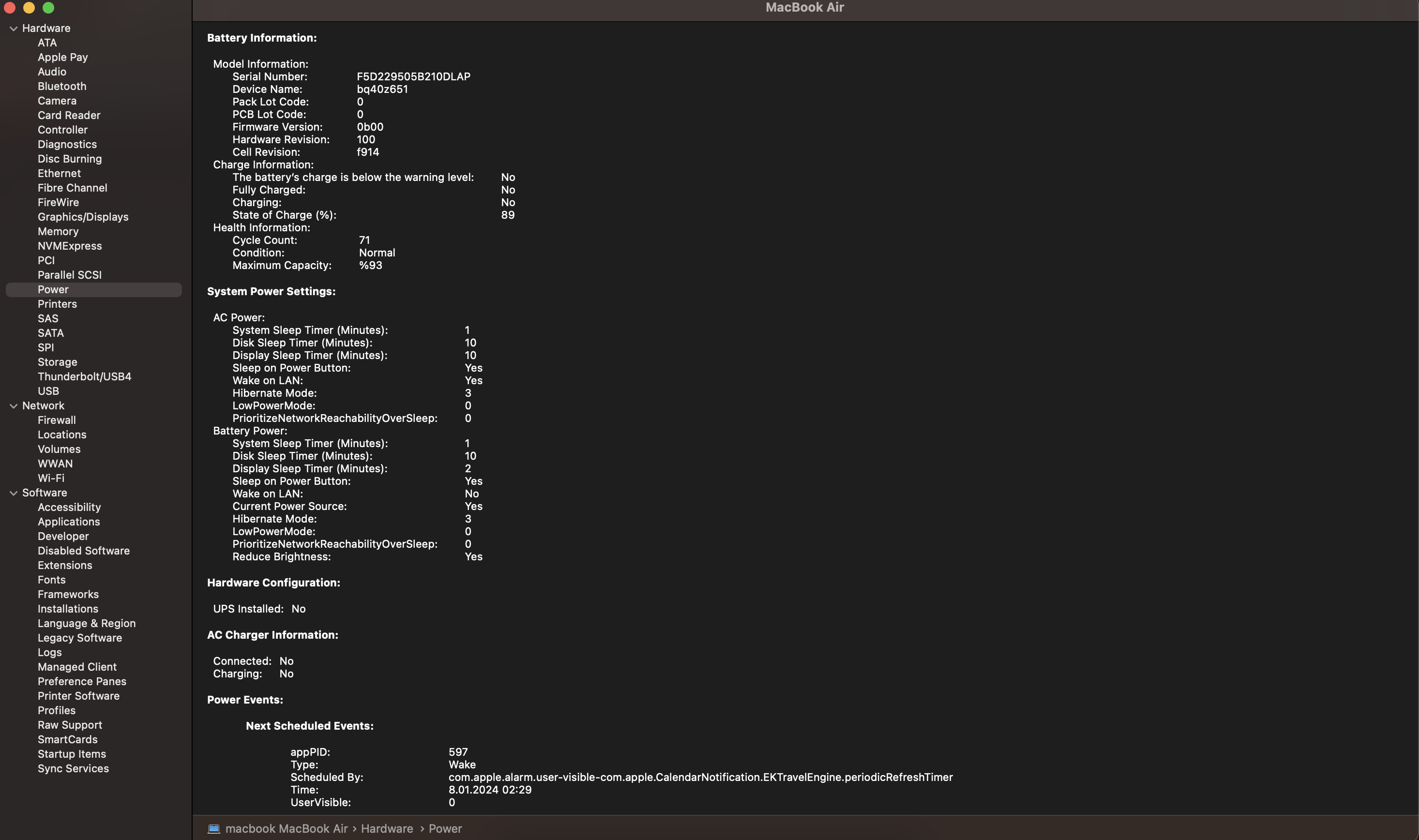Select Startup Items under Software

tap(72, 754)
